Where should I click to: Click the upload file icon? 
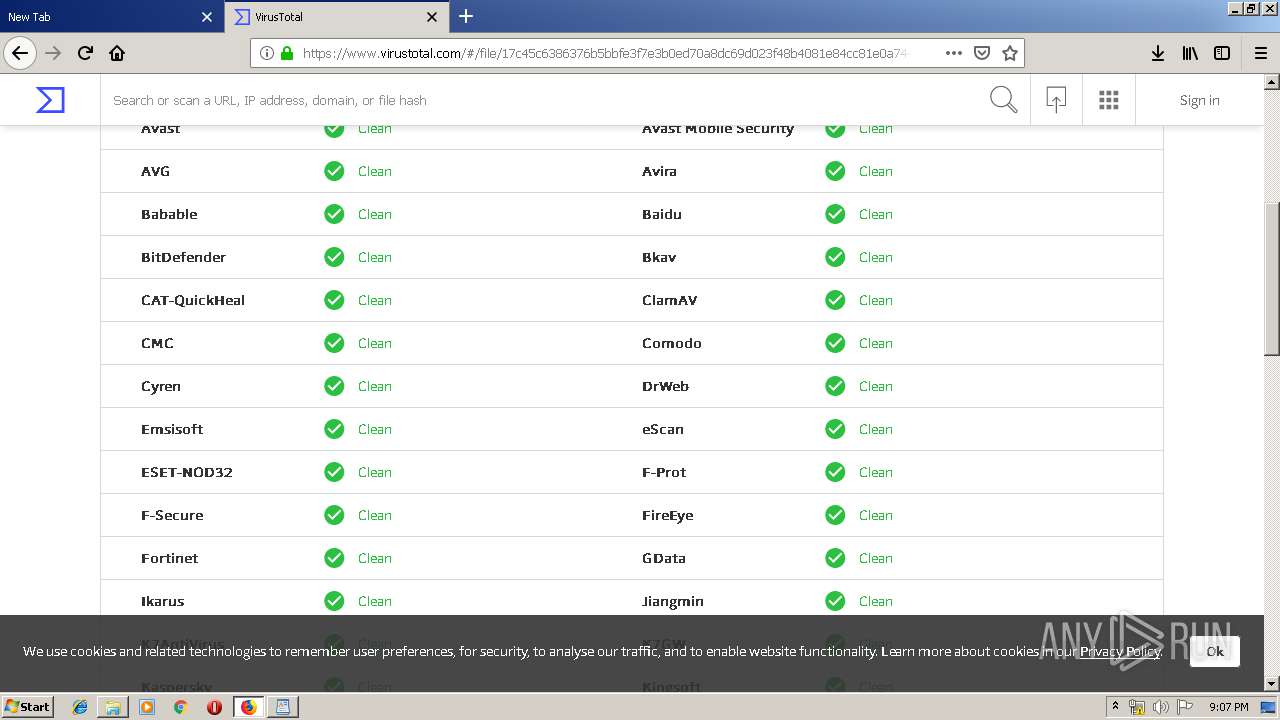click(x=1056, y=100)
